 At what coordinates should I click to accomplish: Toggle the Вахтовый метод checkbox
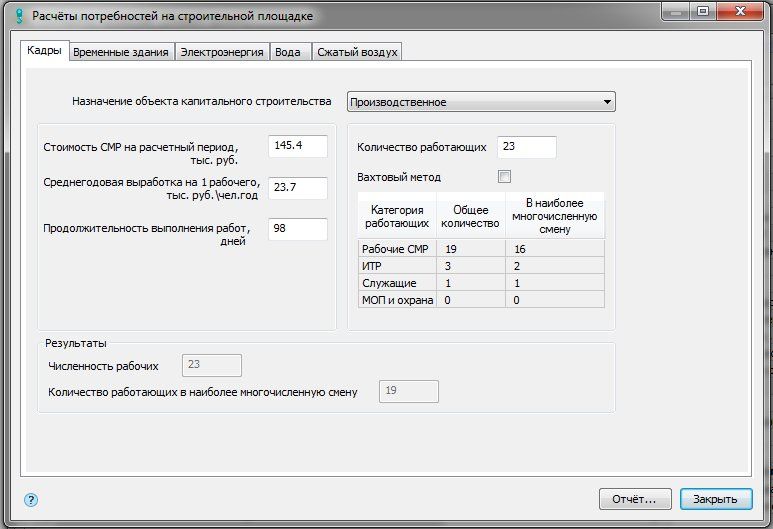[504, 177]
